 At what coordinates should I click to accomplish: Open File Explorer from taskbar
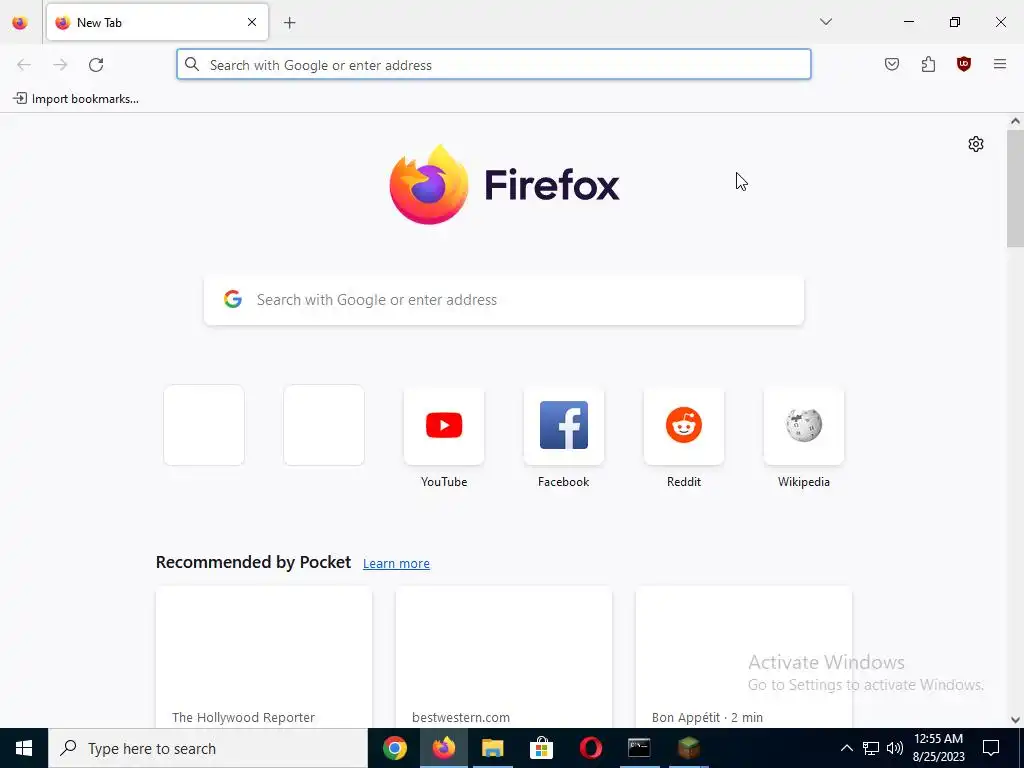click(x=492, y=748)
